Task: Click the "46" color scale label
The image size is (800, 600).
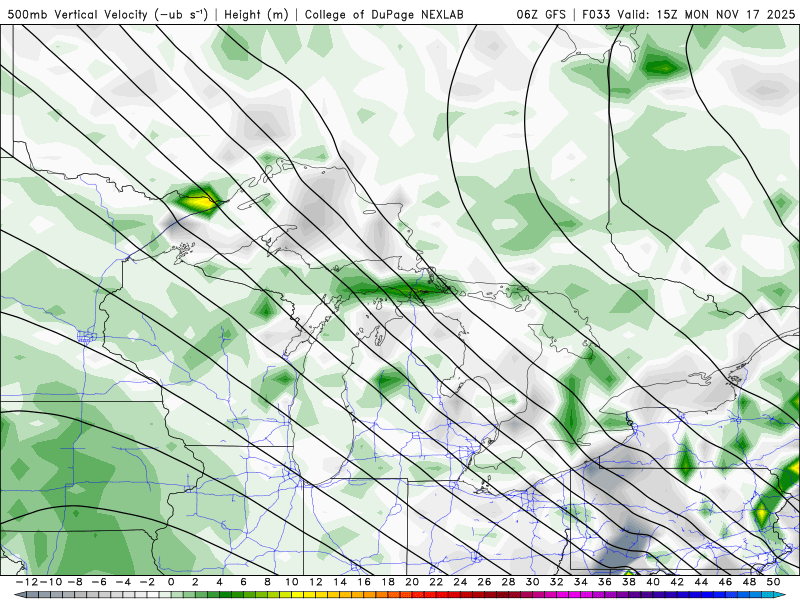Action: pos(725,582)
